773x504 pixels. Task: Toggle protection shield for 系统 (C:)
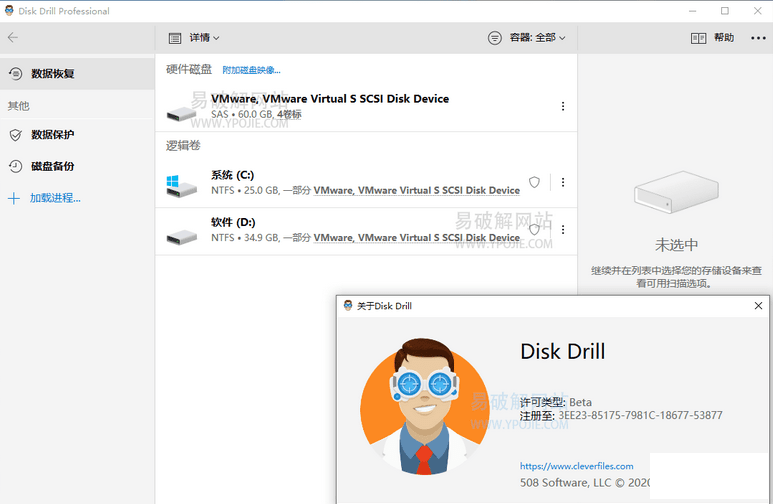[x=534, y=182]
